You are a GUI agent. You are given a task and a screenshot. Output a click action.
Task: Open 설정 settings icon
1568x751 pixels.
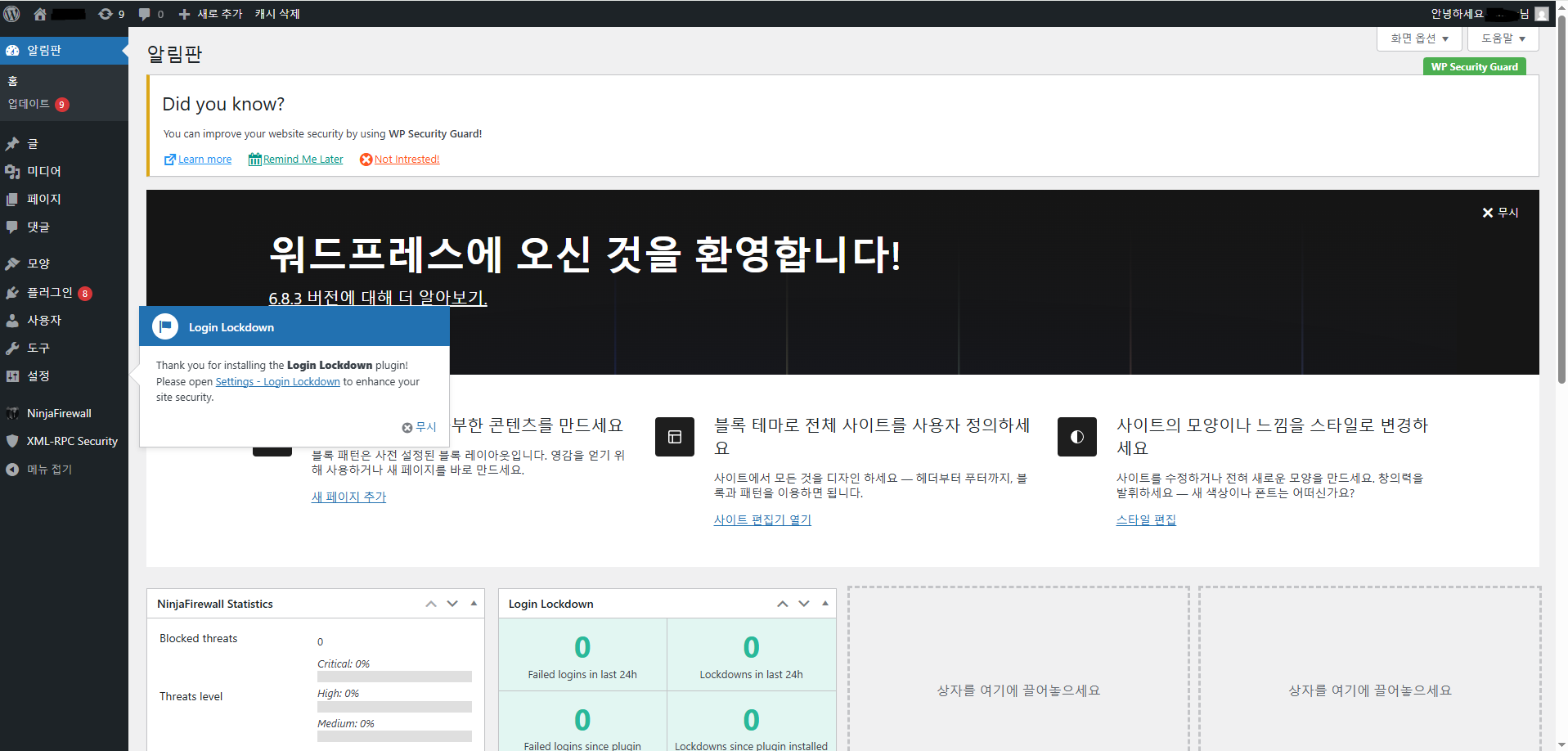12,376
